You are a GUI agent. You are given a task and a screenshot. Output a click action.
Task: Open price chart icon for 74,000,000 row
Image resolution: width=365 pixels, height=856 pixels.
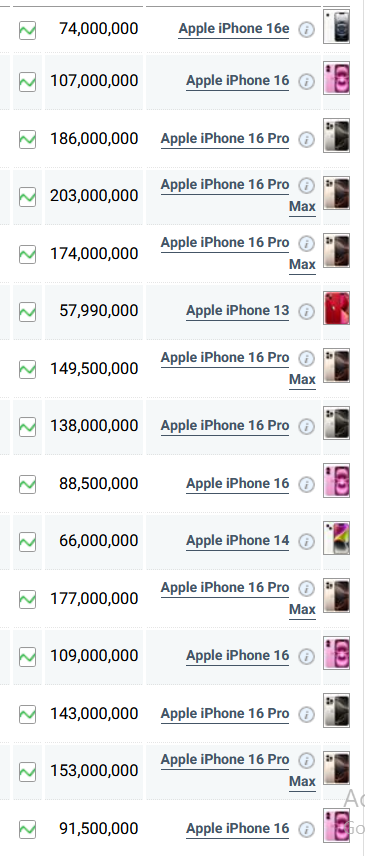(x=27, y=30)
